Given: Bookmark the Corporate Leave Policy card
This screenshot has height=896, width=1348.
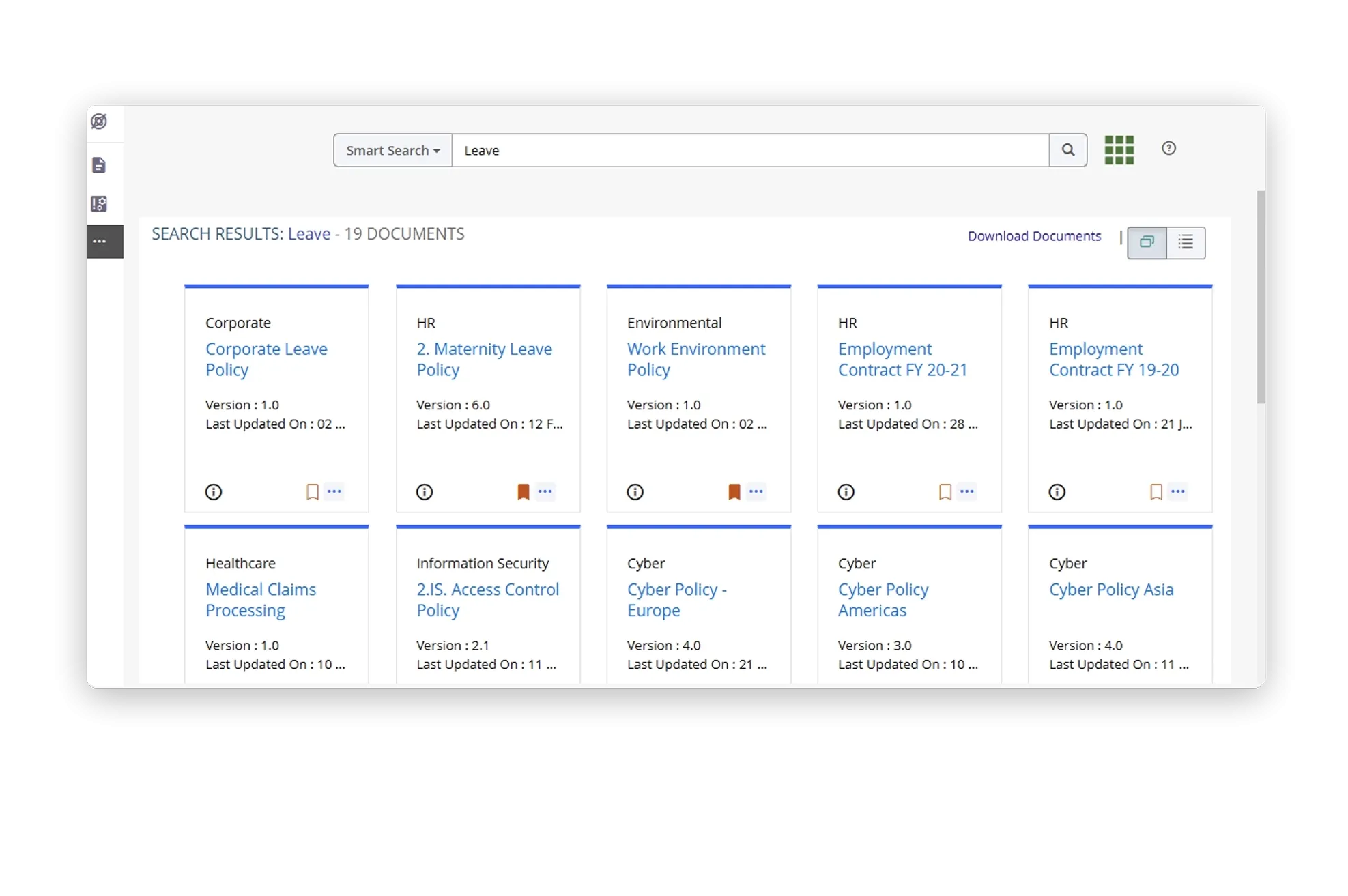Looking at the screenshot, I should point(313,492).
